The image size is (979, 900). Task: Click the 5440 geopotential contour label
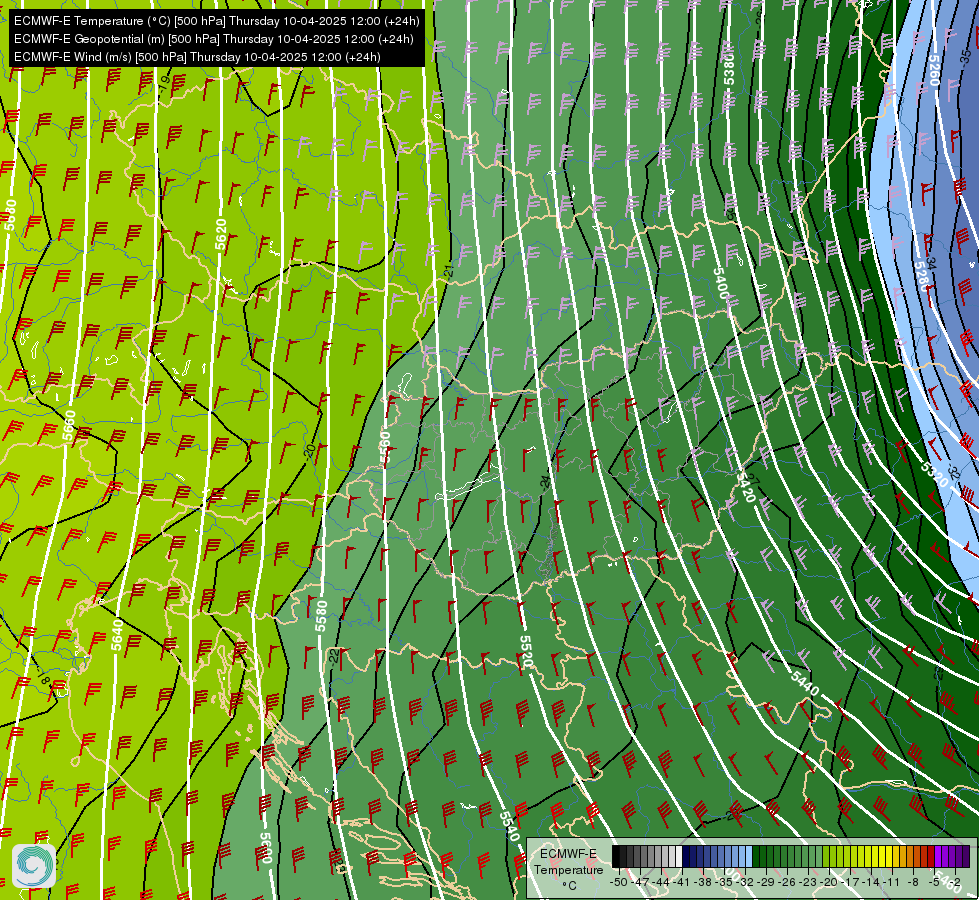(804, 684)
